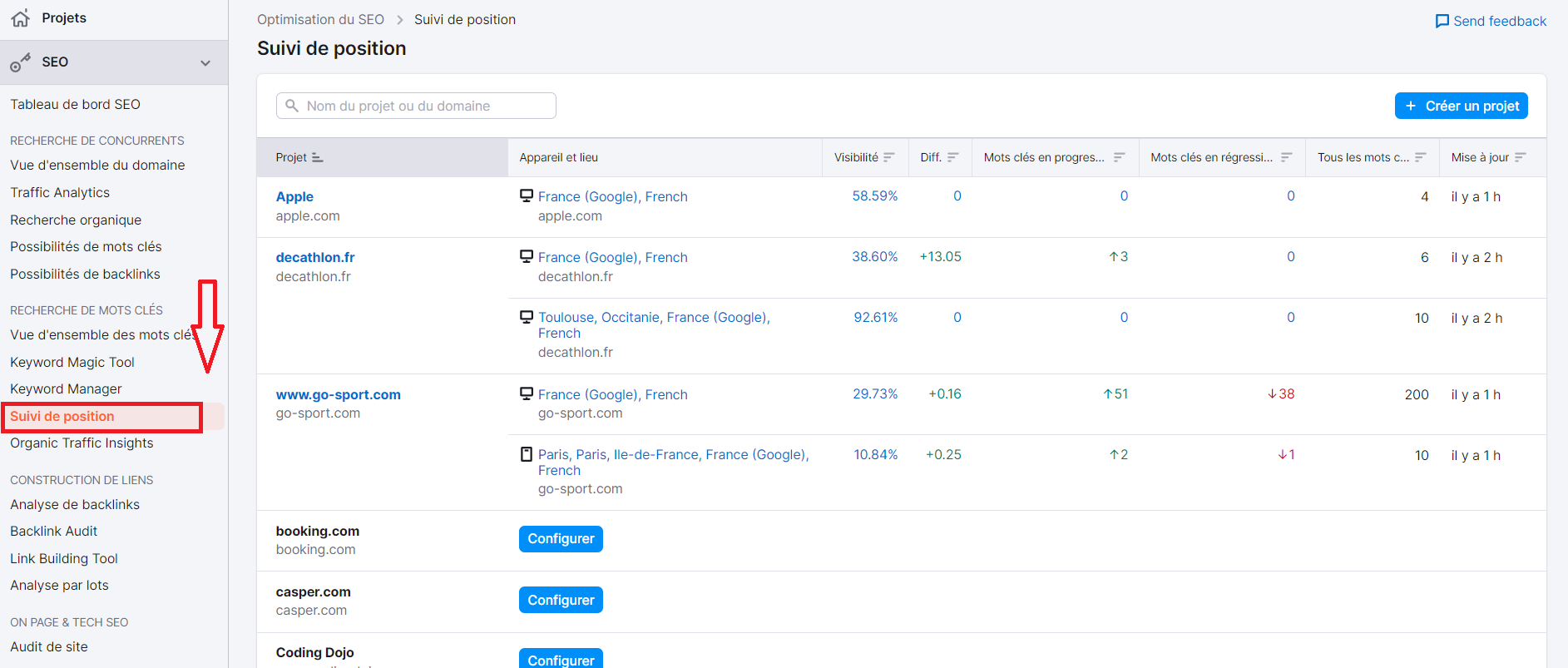1568x668 pixels.
Task: Click the +13.05 diff value
Action: point(940,256)
